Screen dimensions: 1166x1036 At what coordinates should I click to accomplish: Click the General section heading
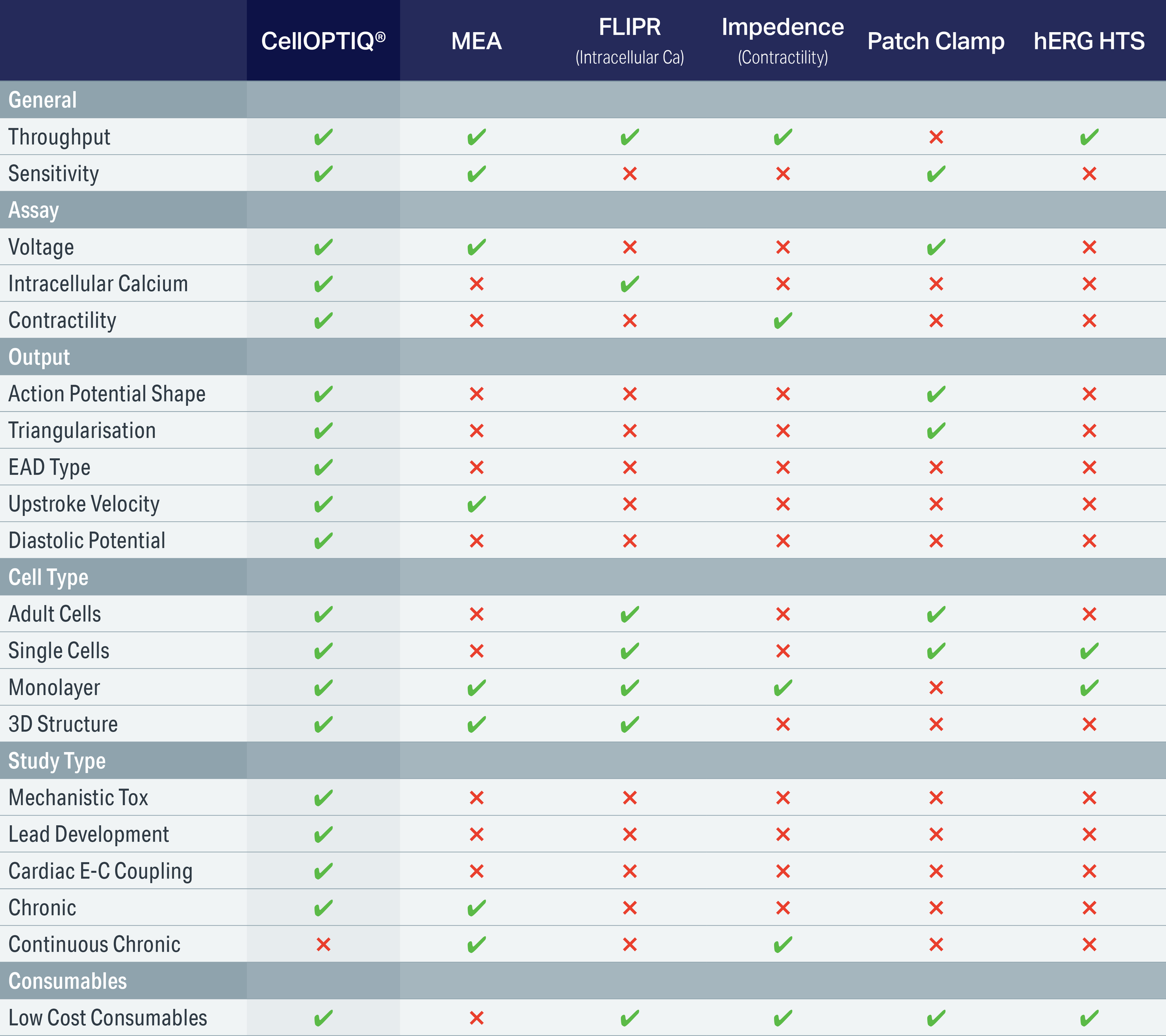point(43,100)
